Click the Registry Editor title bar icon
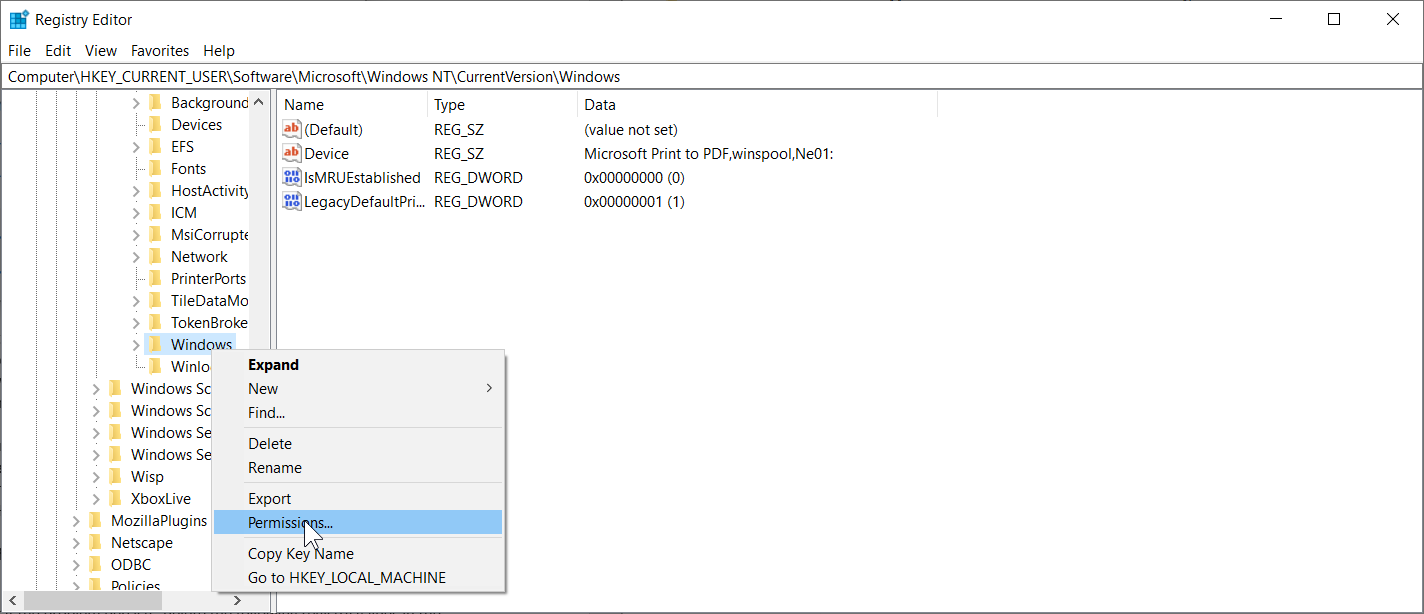 point(19,19)
